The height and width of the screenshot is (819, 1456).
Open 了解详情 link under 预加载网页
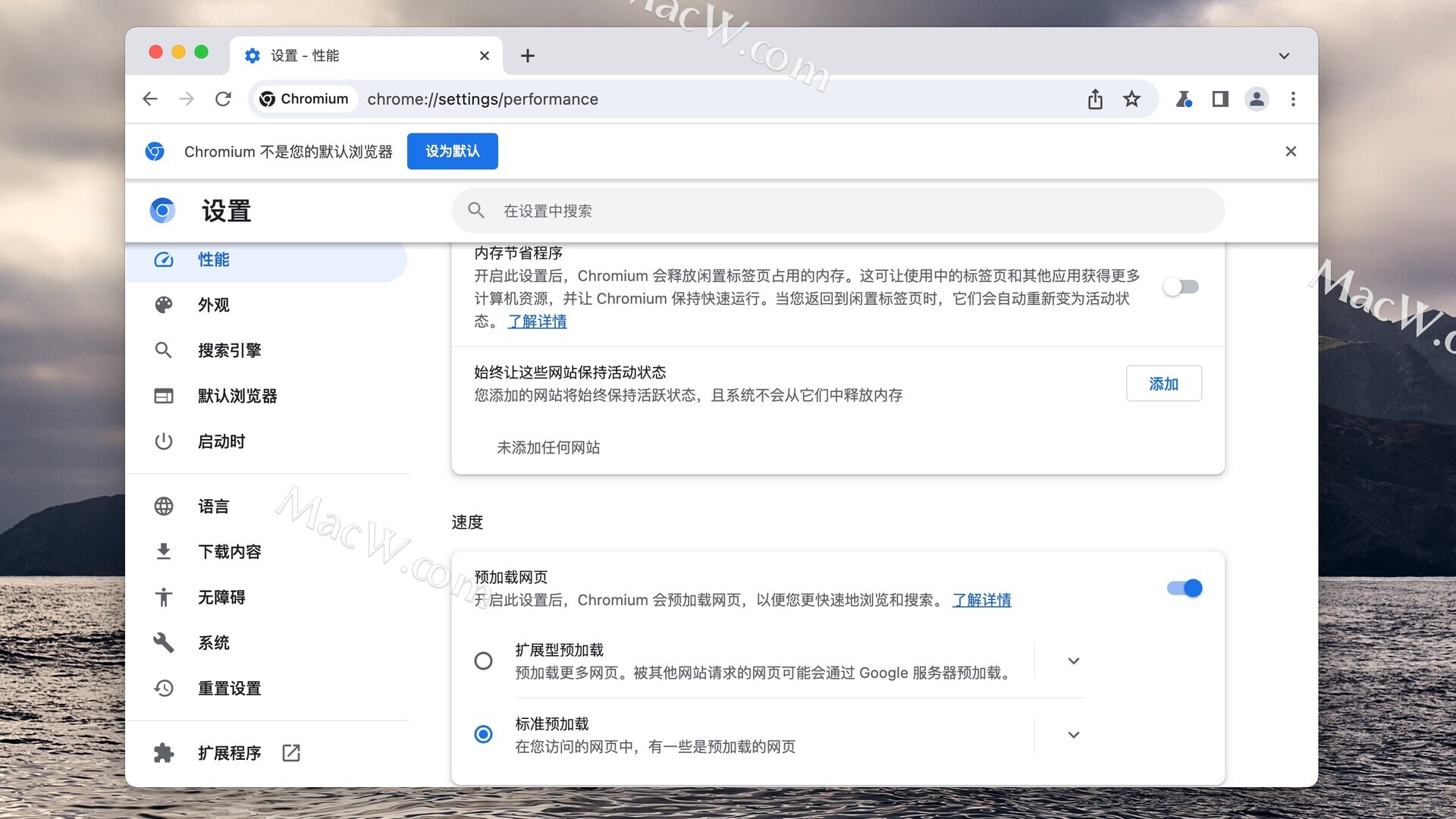coord(981,601)
